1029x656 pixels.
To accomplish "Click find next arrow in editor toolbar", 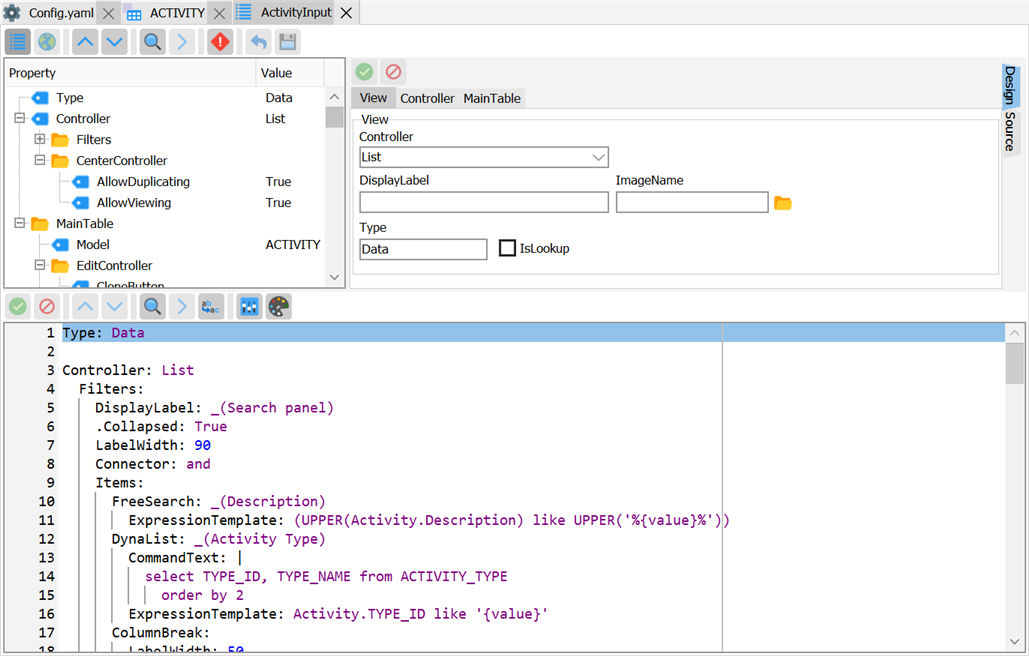I will point(182,306).
